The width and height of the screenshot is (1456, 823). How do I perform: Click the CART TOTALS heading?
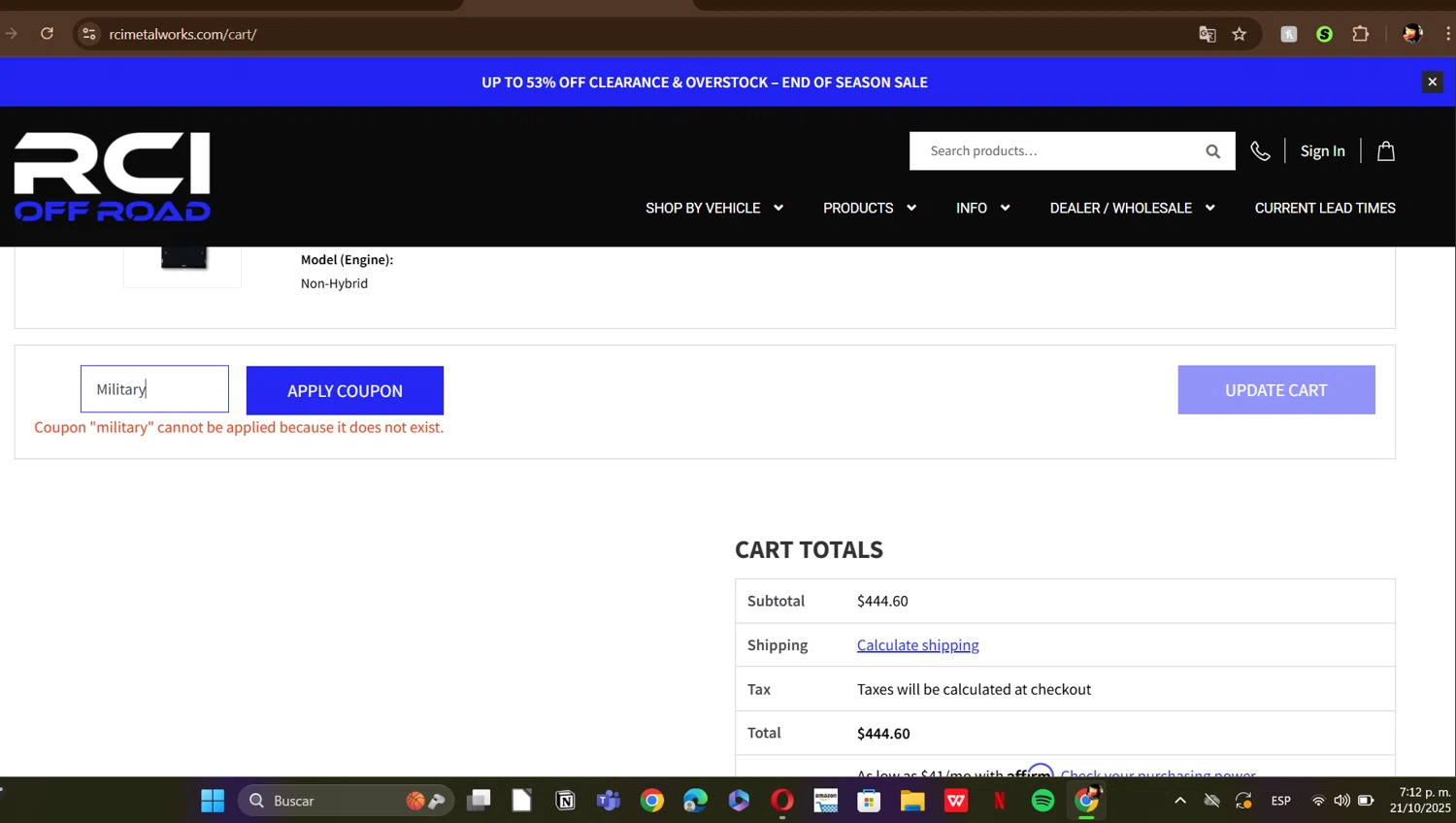click(809, 549)
